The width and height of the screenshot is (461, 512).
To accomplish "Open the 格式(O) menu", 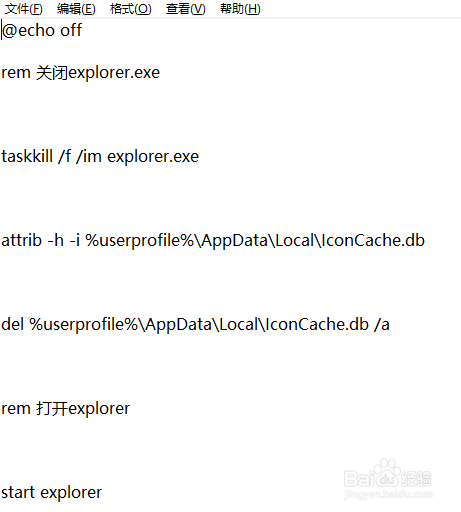I will (131, 9).
